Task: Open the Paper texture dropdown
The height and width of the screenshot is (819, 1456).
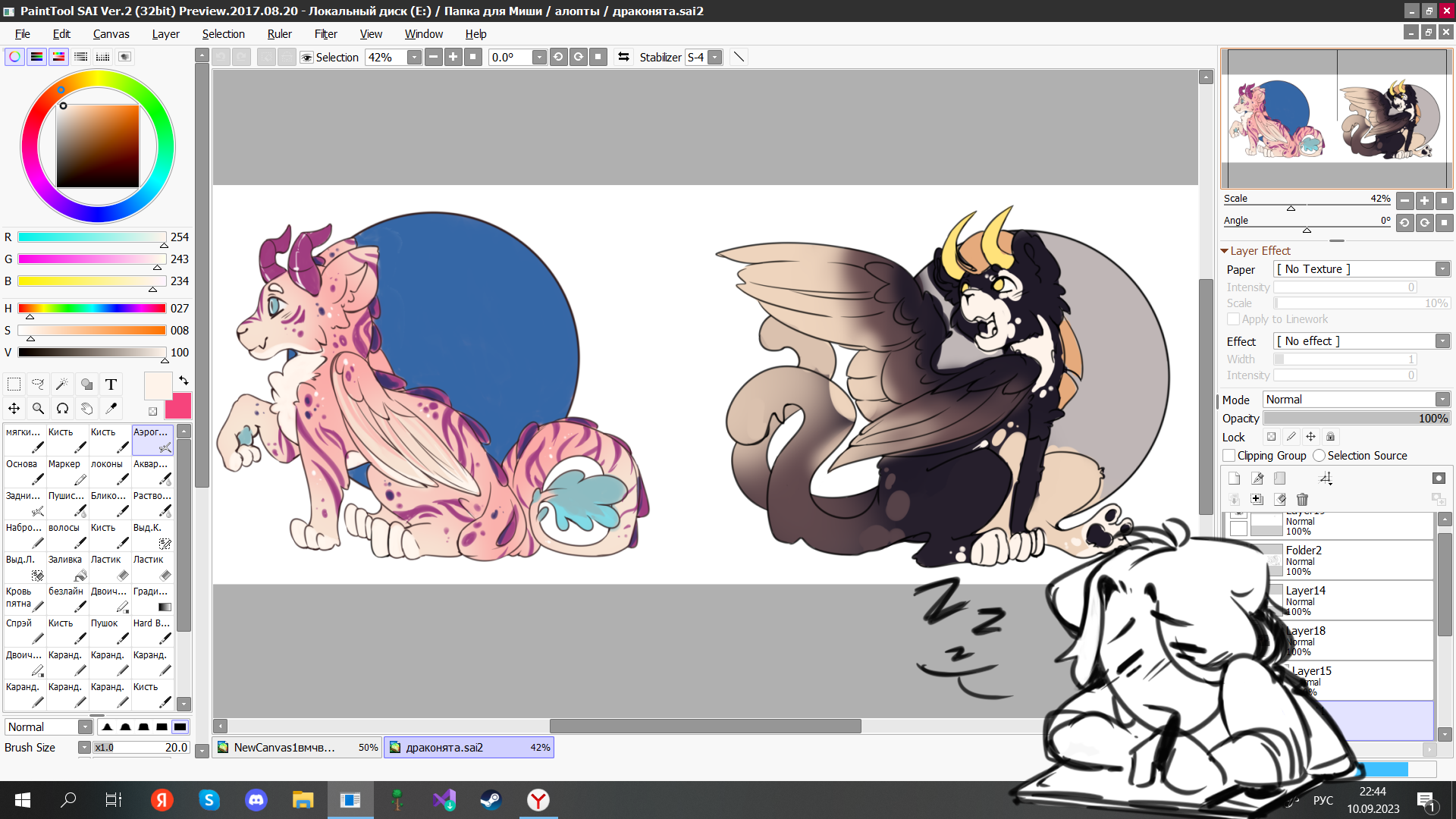Action: [1362, 269]
